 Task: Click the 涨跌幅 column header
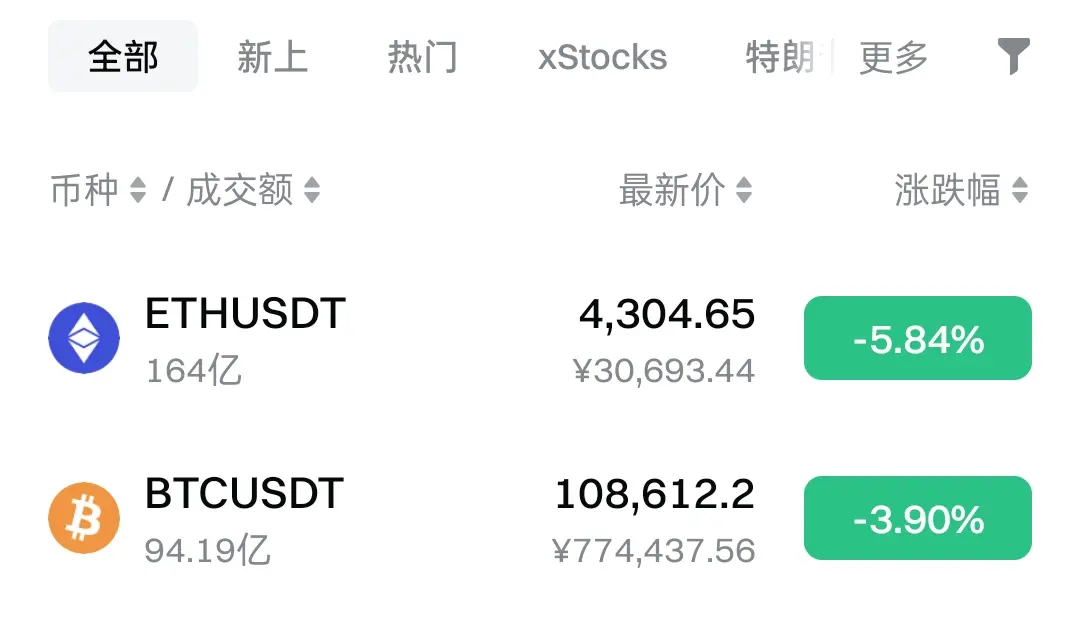[947, 190]
